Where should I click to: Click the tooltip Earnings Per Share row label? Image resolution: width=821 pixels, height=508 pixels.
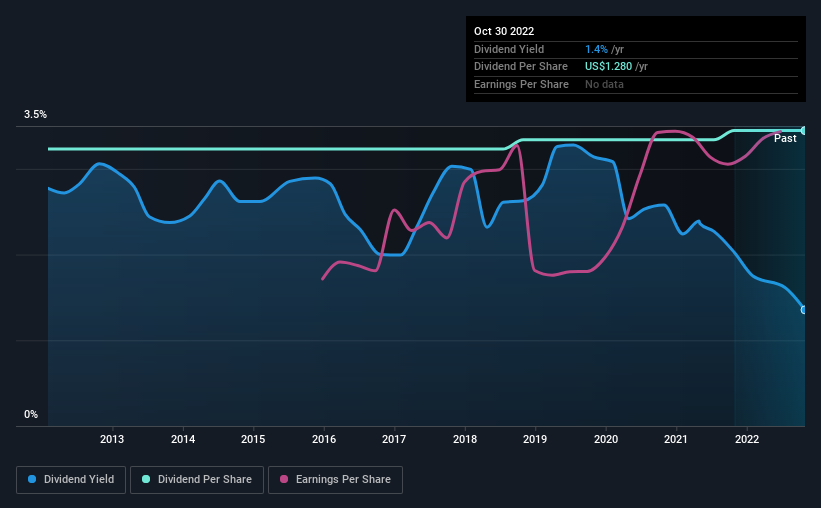click(521, 84)
